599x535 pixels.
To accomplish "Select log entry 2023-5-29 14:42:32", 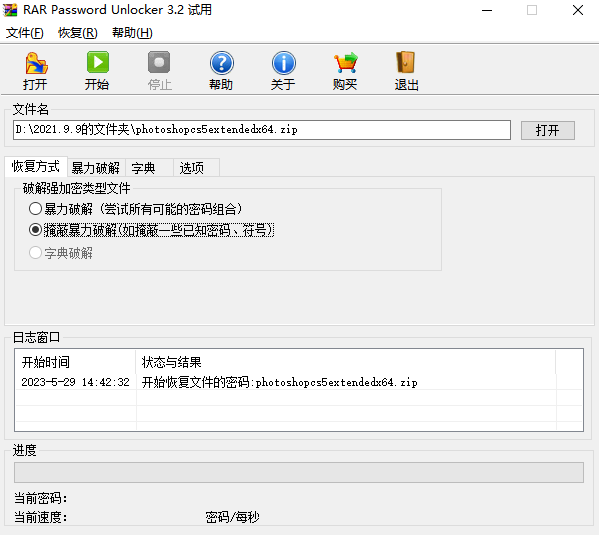I will (75, 382).
